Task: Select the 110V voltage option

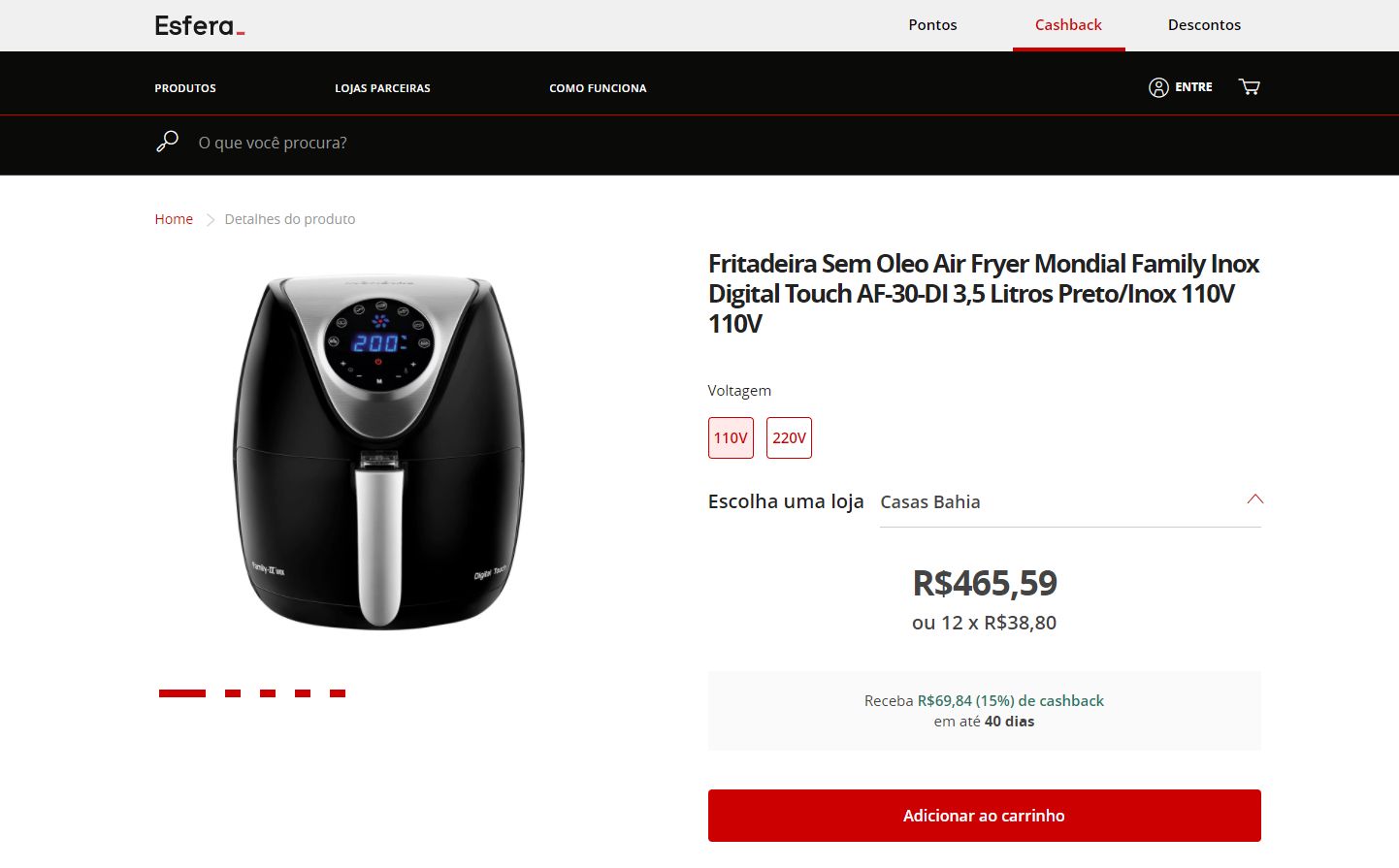Action: [x=731, y=437]
